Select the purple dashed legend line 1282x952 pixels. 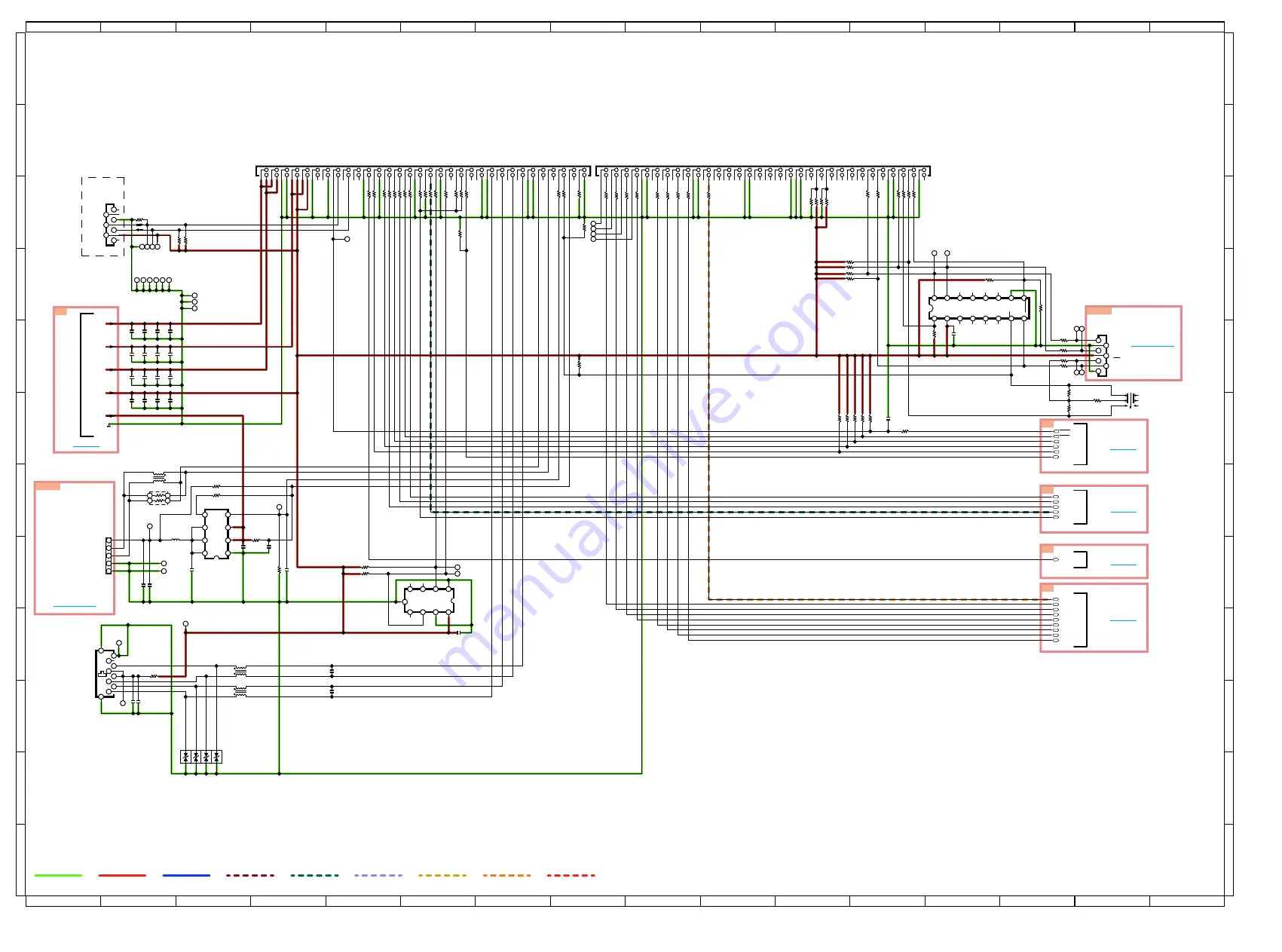[x=378, y=875]
